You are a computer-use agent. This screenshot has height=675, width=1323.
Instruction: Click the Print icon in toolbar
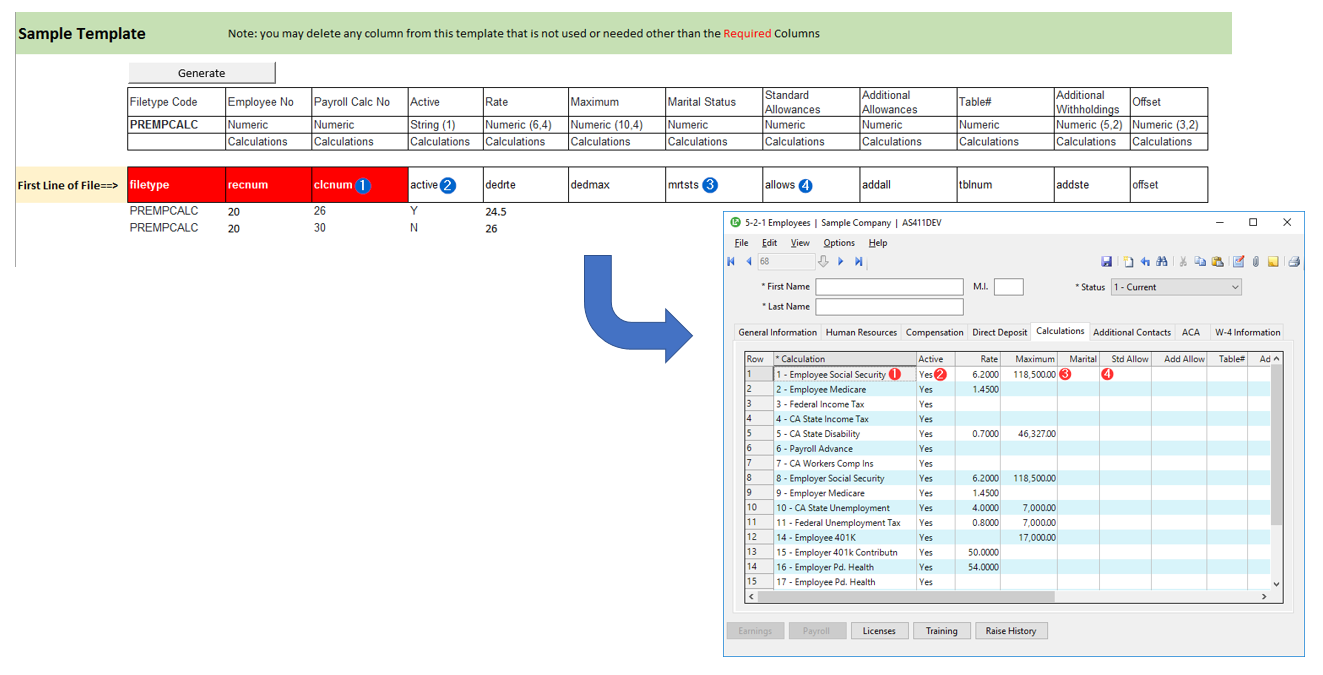coord(1293,262)
